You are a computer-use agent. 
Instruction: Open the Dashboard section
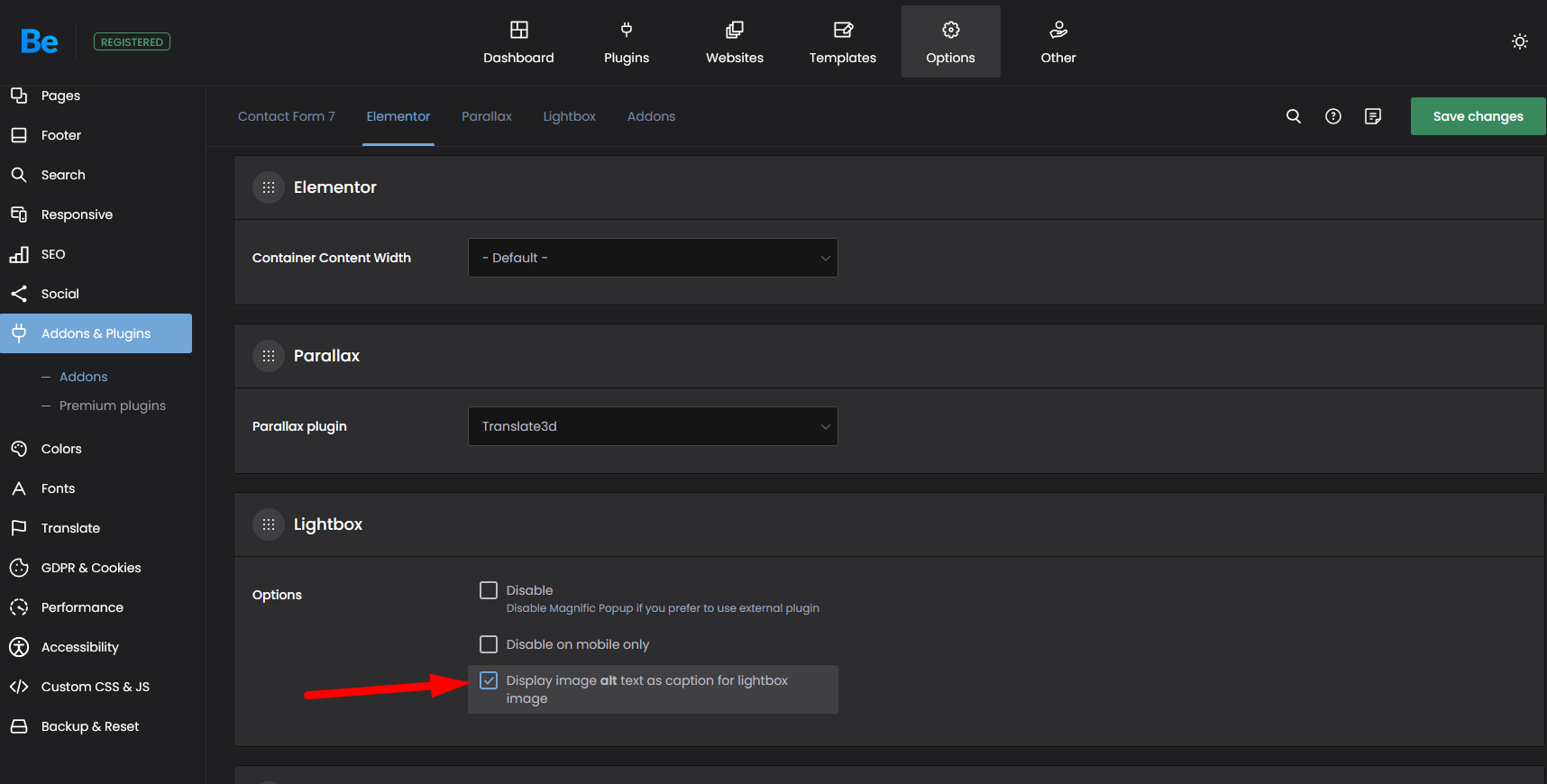pos(518,41)
